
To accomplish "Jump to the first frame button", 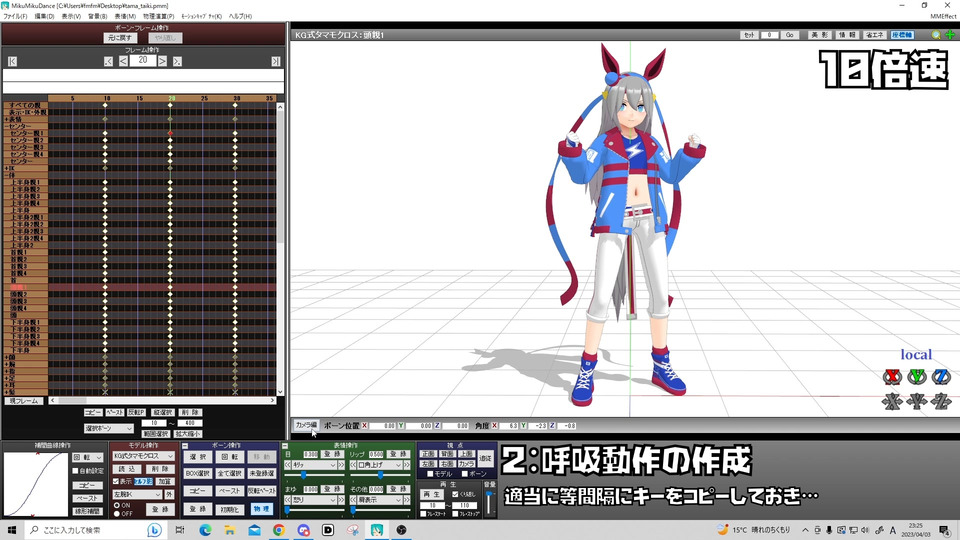I will click(x=12, y=61).
